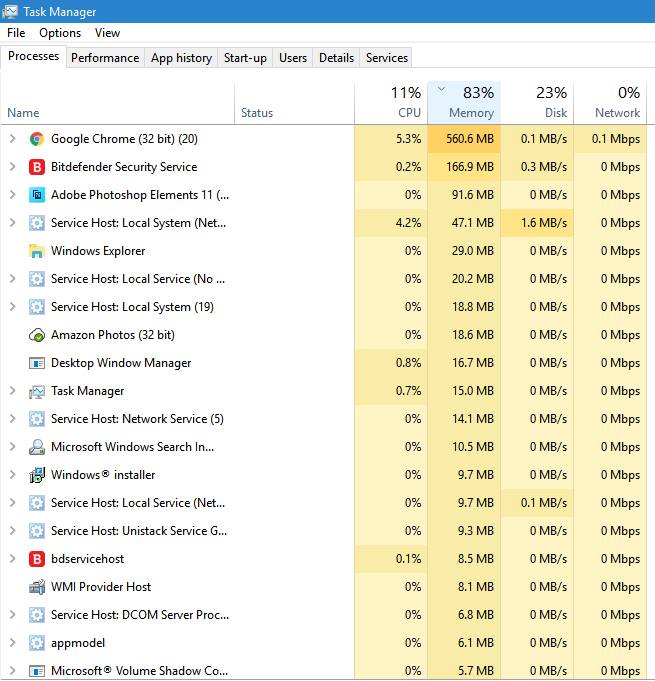This screenshot has width=655, height=681.
Task: Select the Processes tab
Action: [33, 56]
